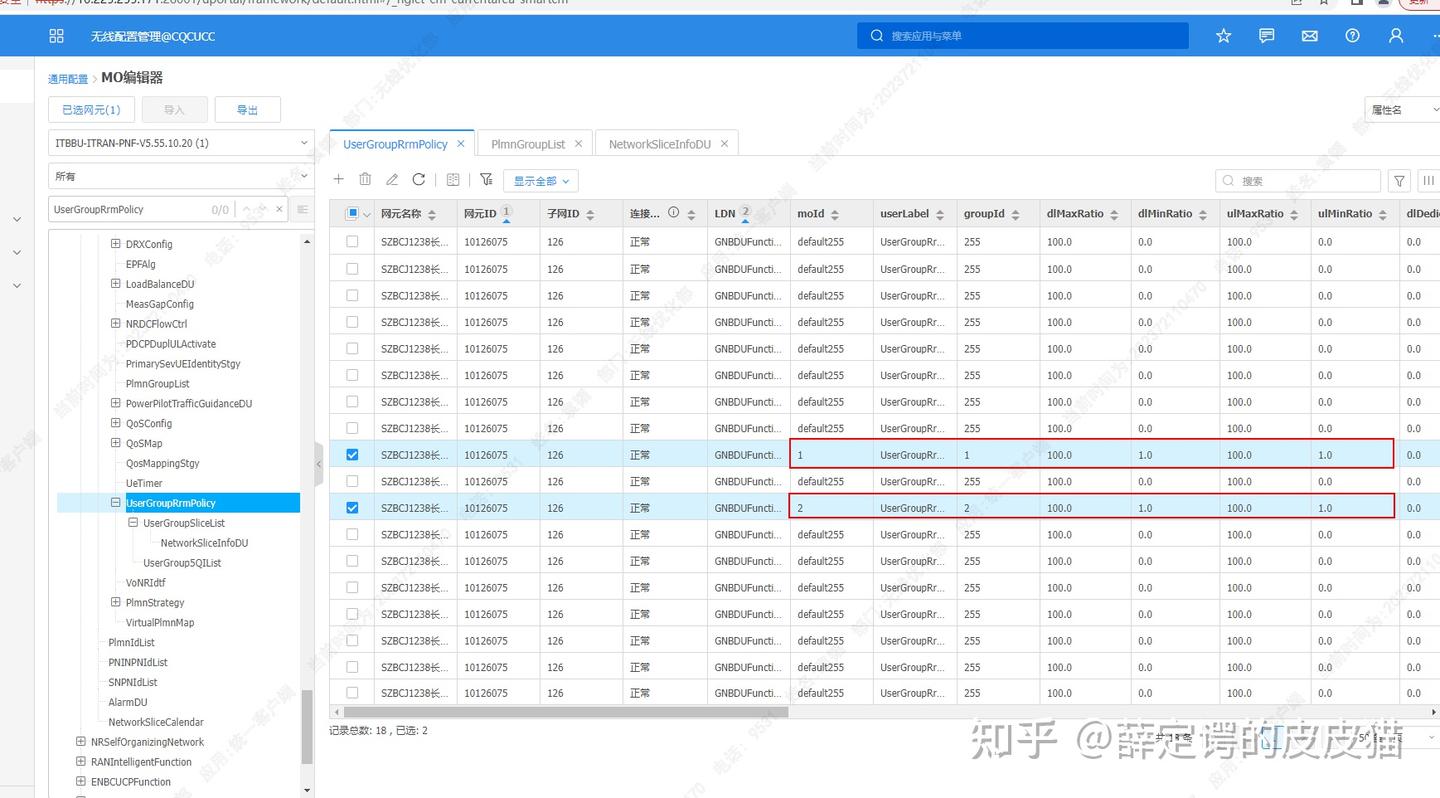Open the mail envelope icon in the top bar

(x=1309, y=35)
